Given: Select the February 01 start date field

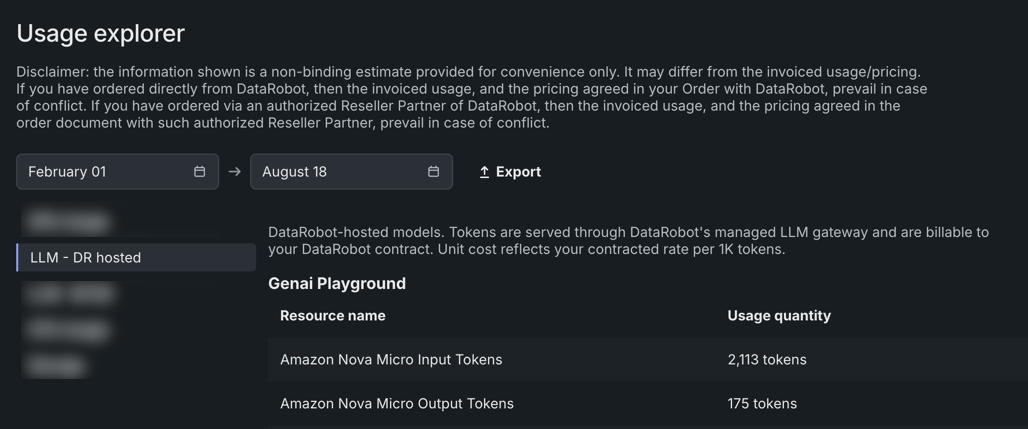Looking at the screenshot, I should click(x=117, y=171).
